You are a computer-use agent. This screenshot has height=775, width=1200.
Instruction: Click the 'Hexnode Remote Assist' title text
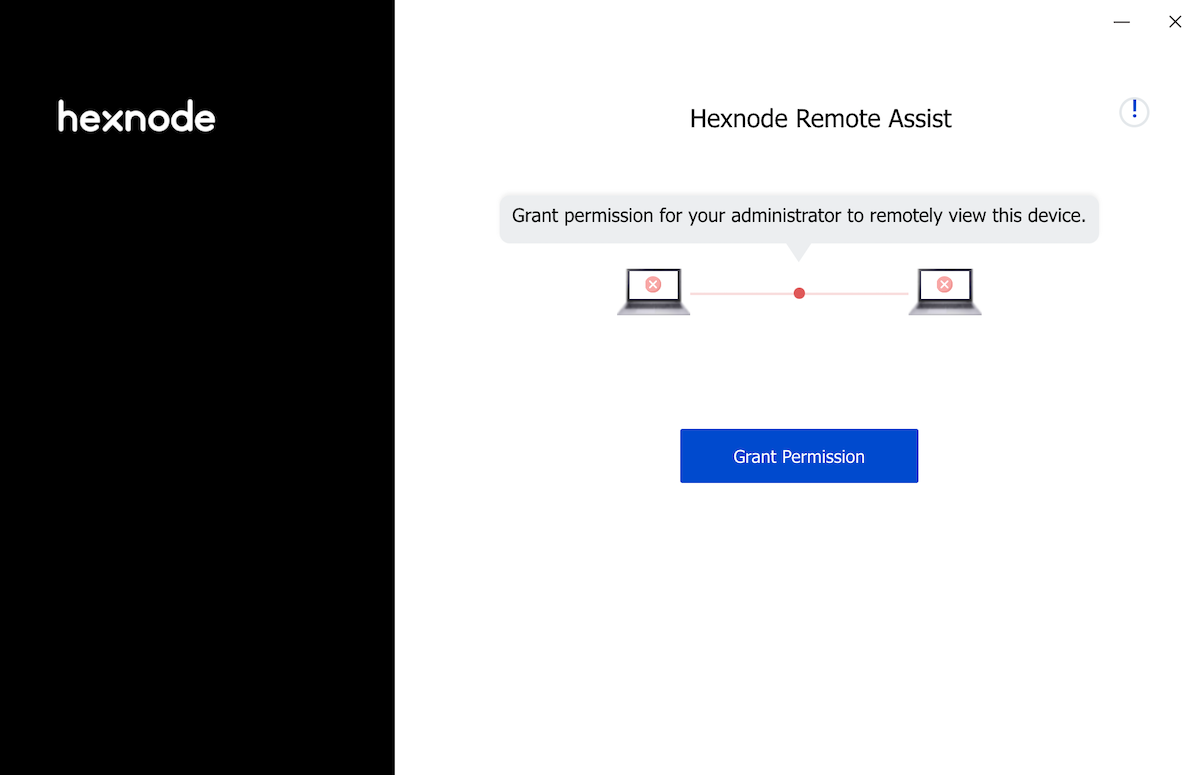(x=821, y=119)
